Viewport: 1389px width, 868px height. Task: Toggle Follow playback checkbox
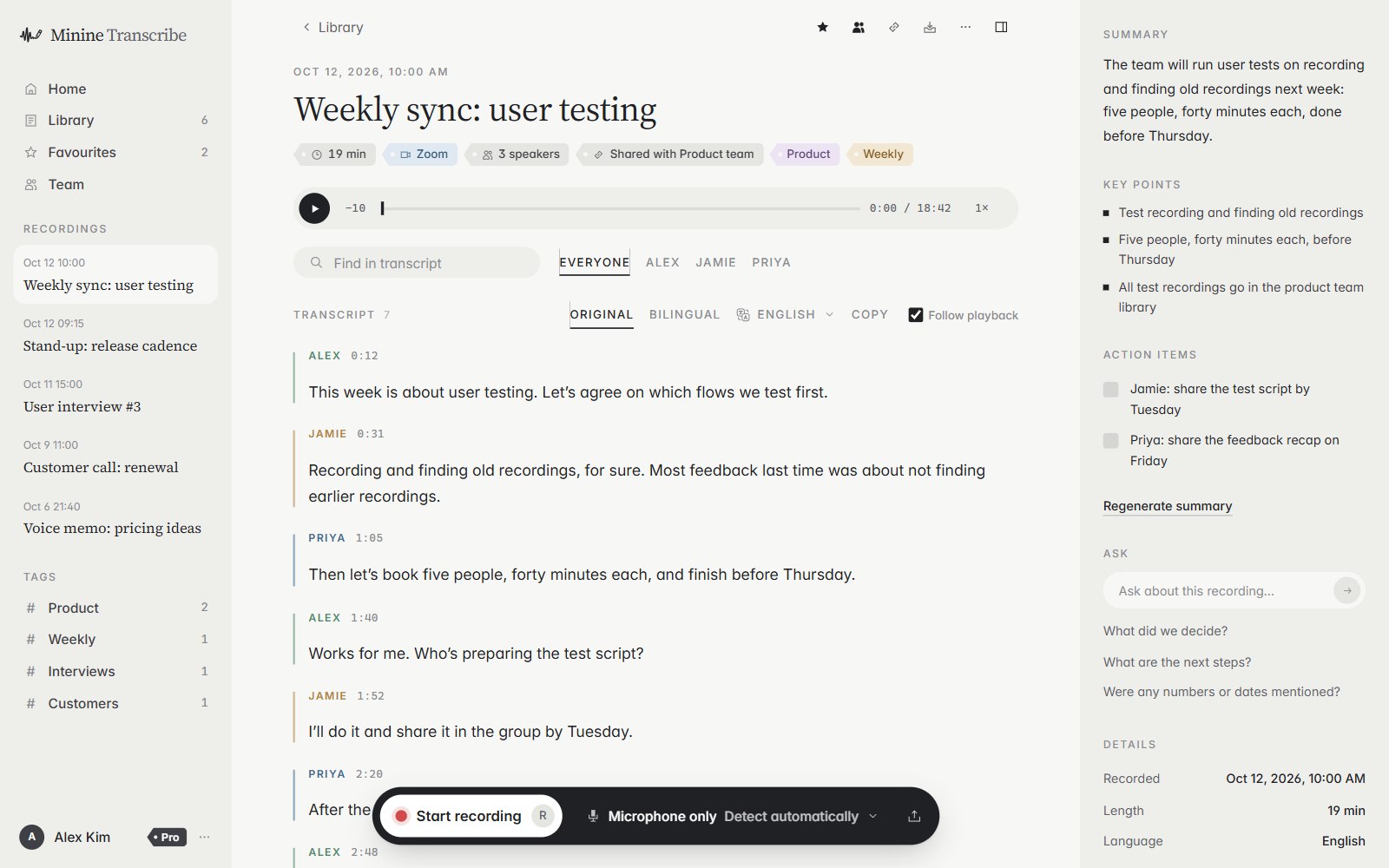point(915,315)
